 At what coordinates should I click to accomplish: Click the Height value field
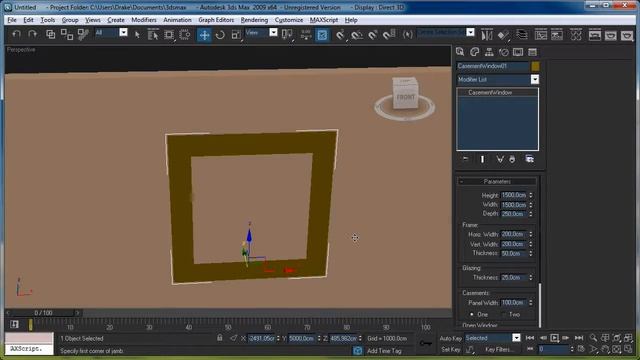coord(513,195)
